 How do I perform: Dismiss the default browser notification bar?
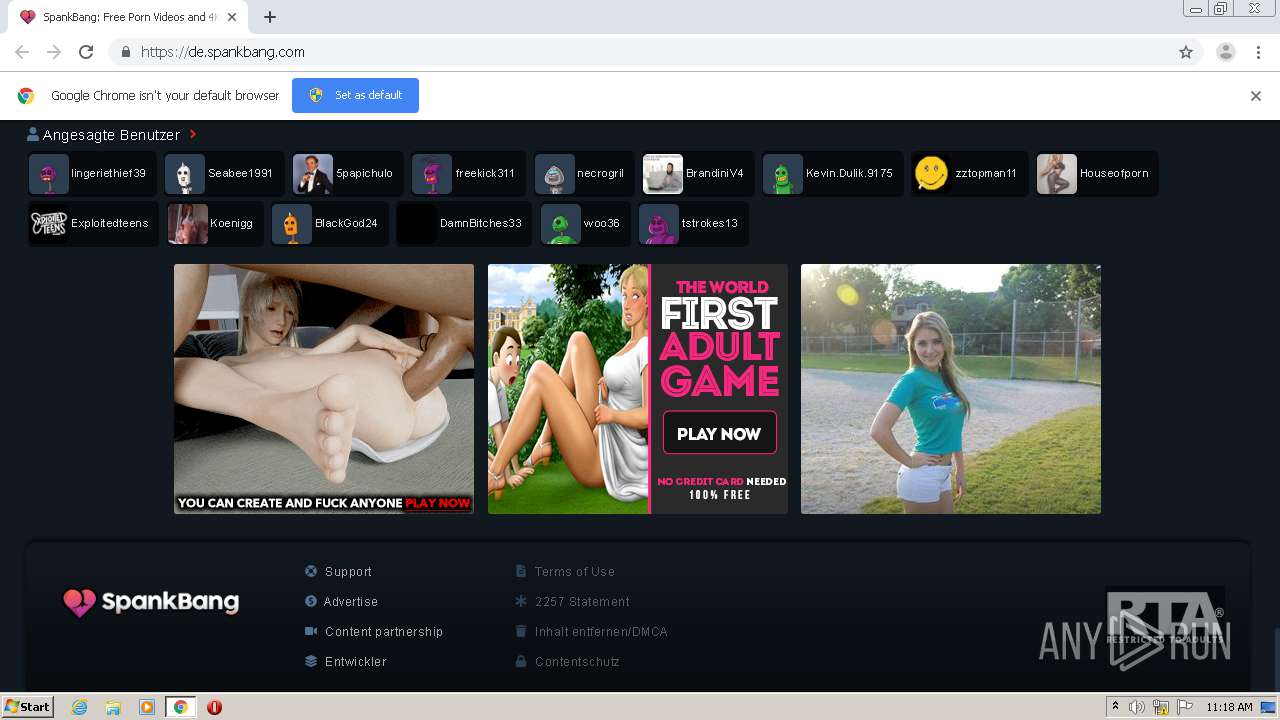[x=1256, y=96]
